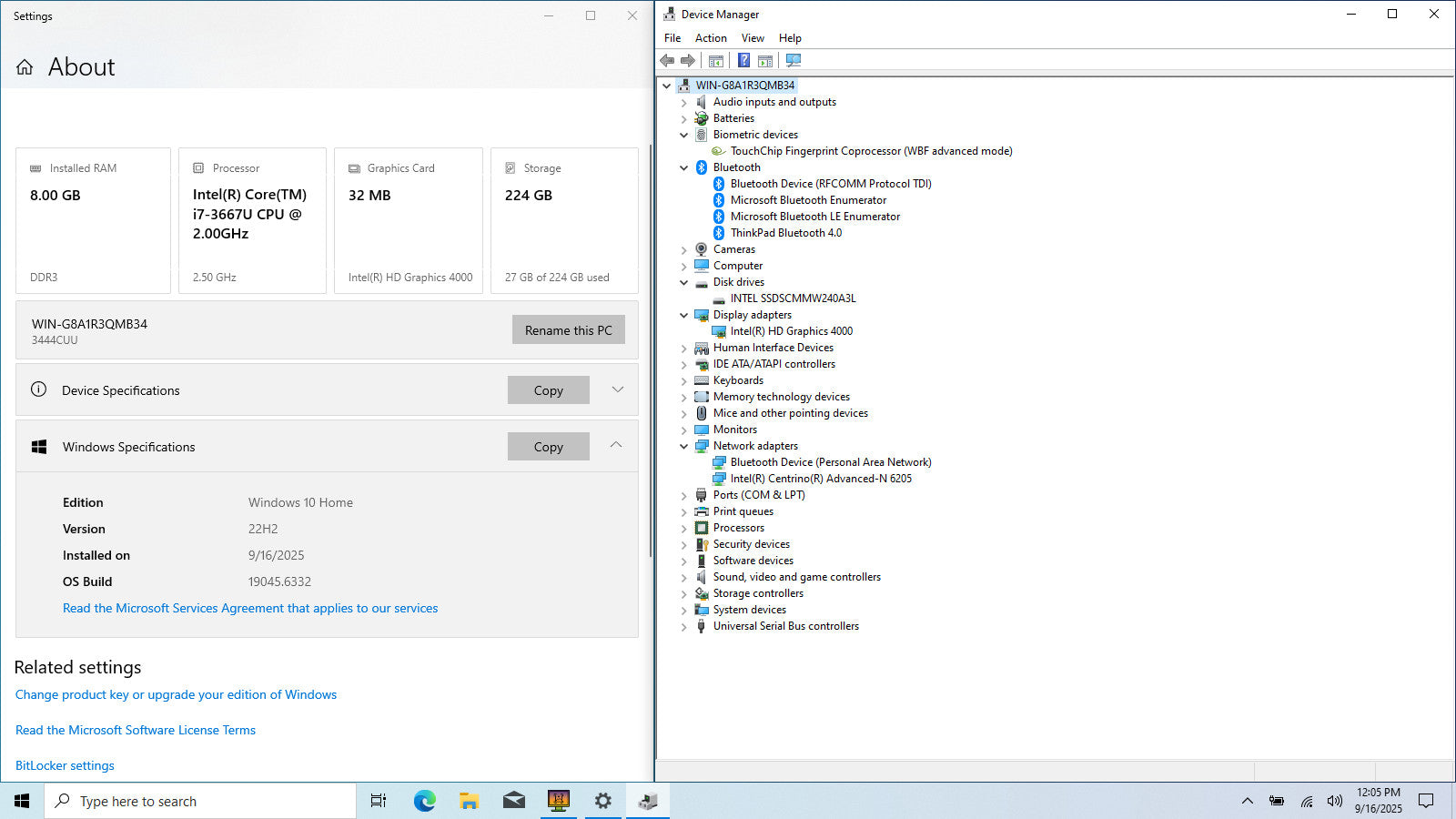Click the blue Help question mark icon
The height and width of the screenshot is (819, 1456).
[x=743, y=61]
